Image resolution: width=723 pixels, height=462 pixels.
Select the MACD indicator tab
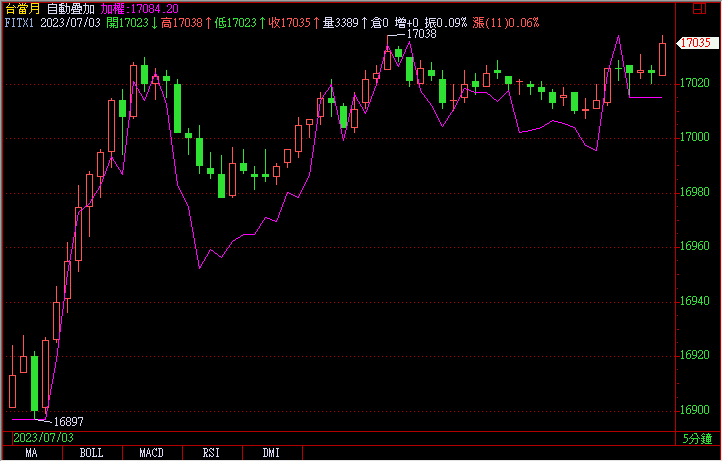click(x=152, y=453)
